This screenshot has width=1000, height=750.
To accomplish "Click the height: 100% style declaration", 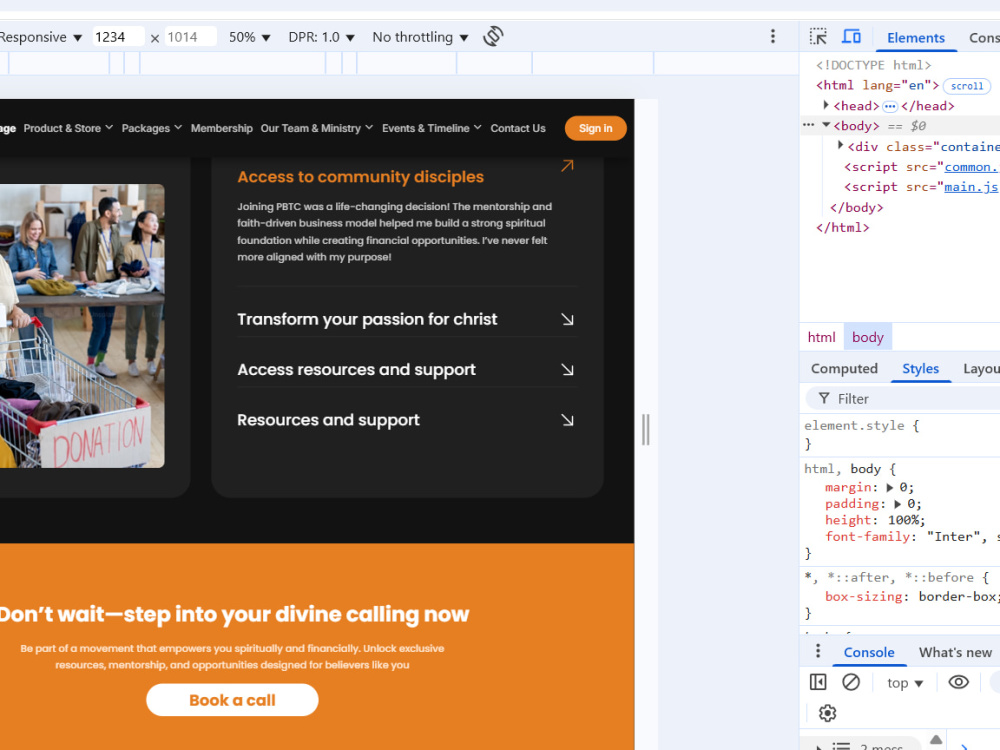I will [x=875, y=520].
